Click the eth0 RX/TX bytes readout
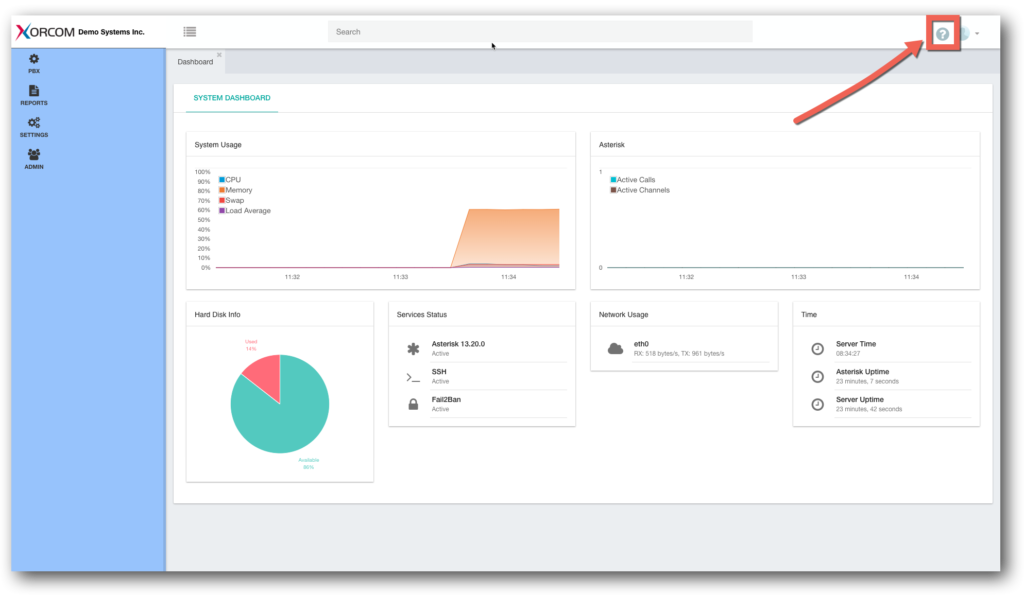The image size is (1024, 595). (x=679, y=354)
